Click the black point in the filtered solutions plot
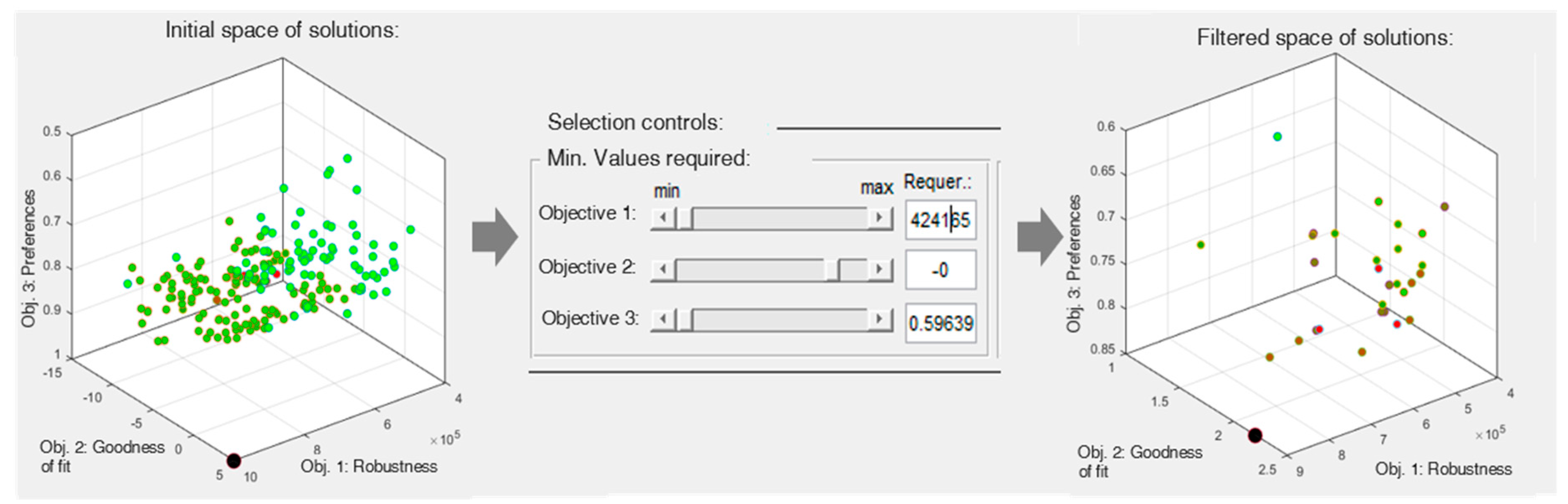1568x504 pixels. [x=1255, y=435]
